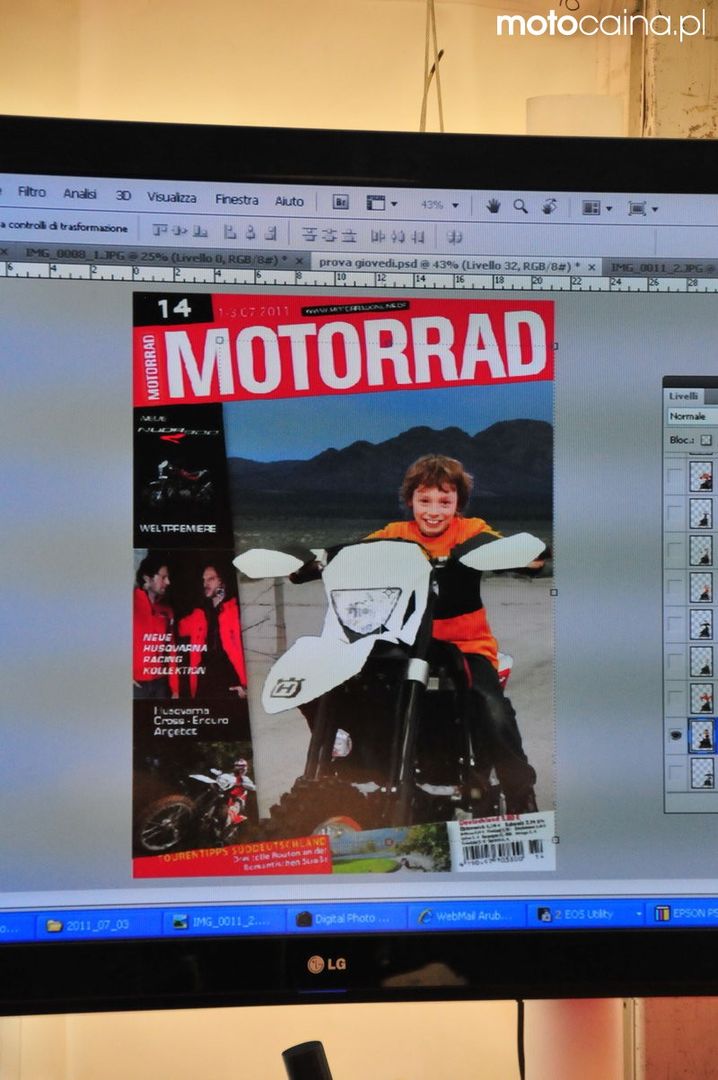718x1080 pixels.
Task: Align left edges of layers
Action: coord(230,233)
